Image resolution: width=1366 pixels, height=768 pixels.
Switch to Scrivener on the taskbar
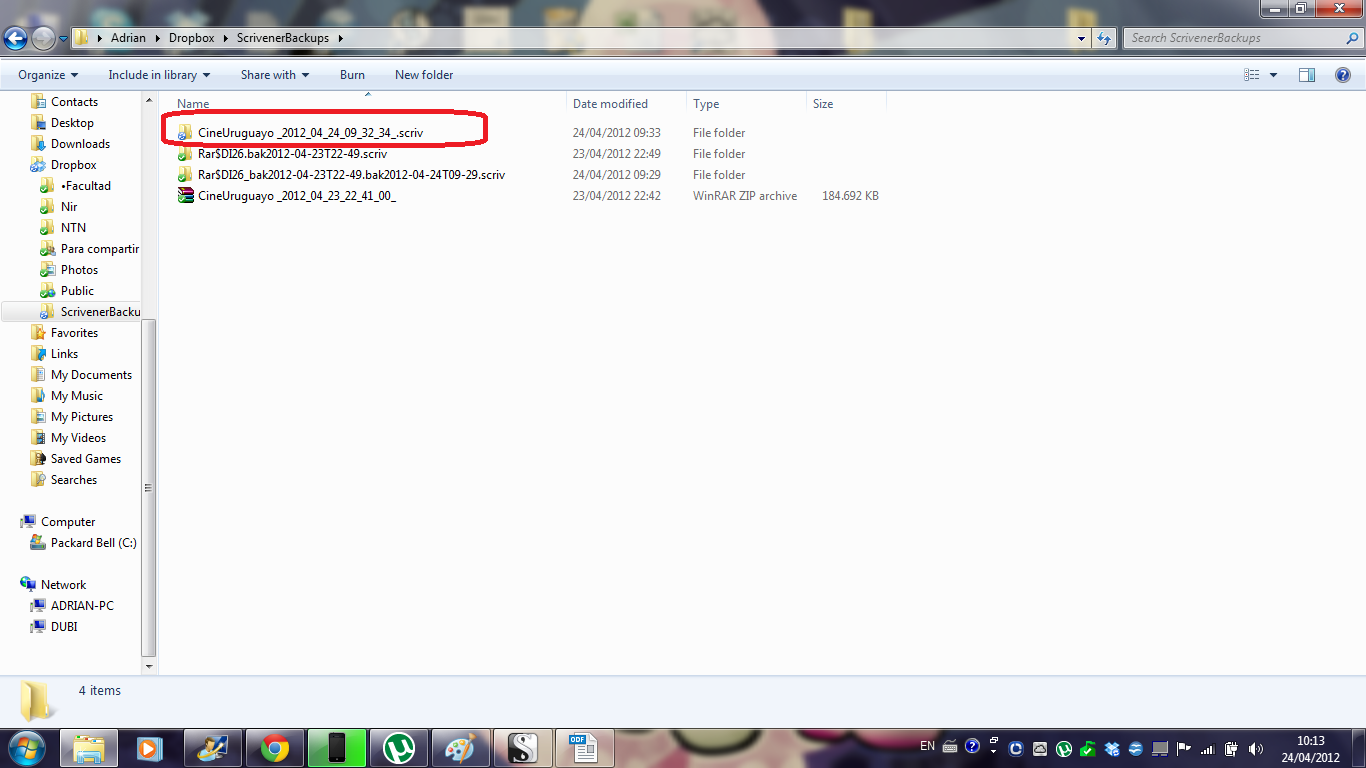523,748
